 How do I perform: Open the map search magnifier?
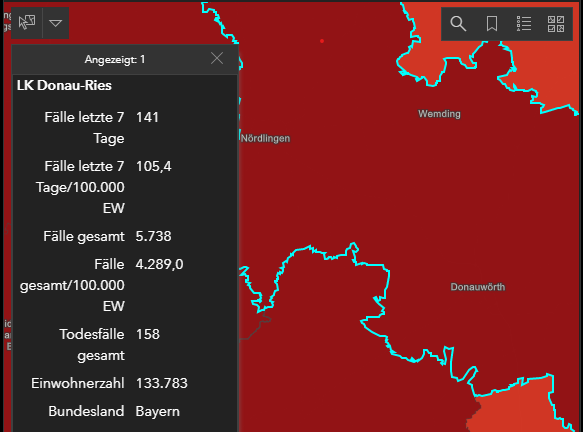pos(458,24)
